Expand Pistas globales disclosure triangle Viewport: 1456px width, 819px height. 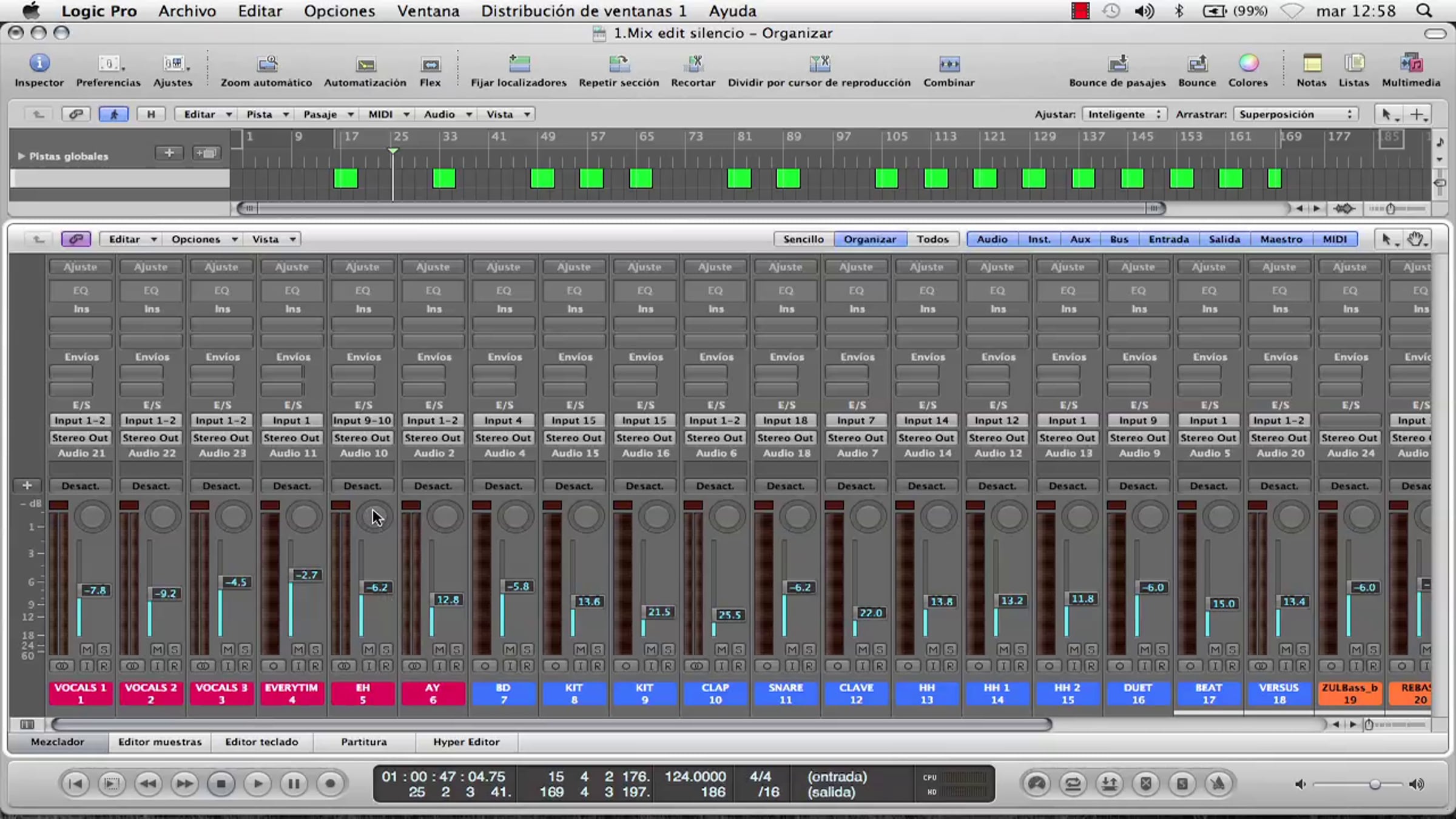[21, 156]
